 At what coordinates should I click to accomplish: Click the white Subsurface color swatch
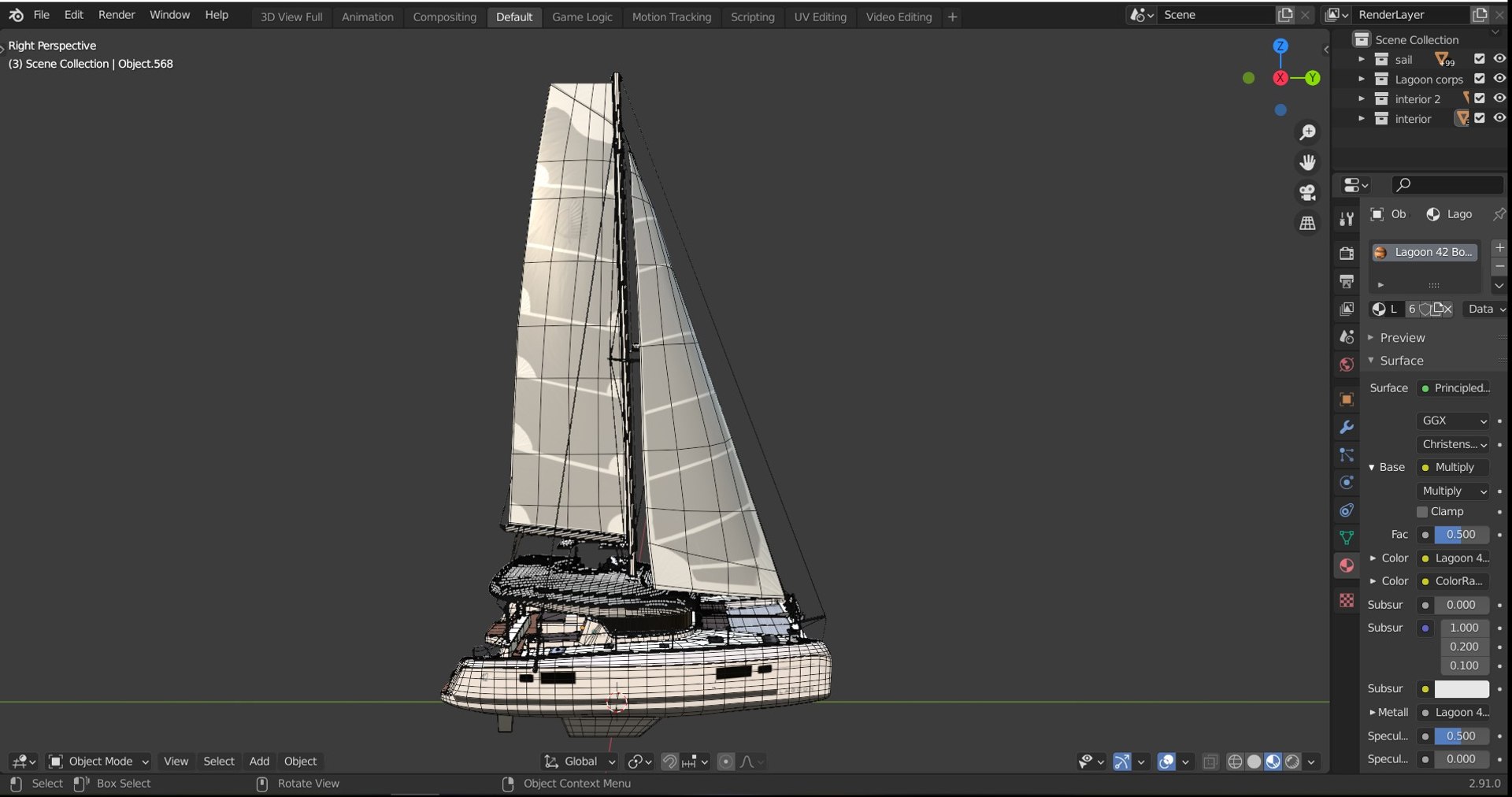tap(1462, 689)
